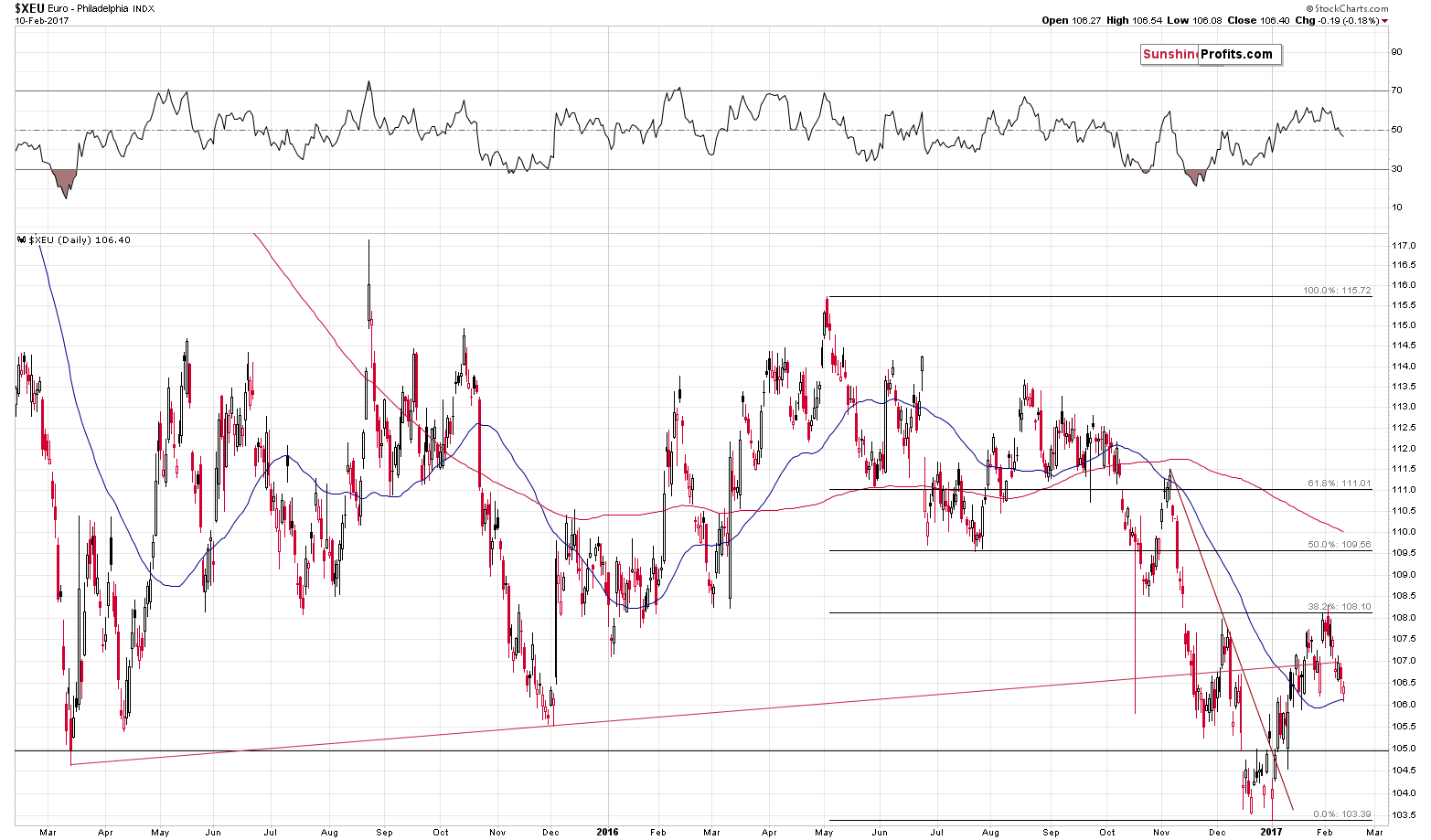Viewport: 1431px width, 840px height.
Task: Click the 112.5 price axis label
Action: (x=1404, y=428)
